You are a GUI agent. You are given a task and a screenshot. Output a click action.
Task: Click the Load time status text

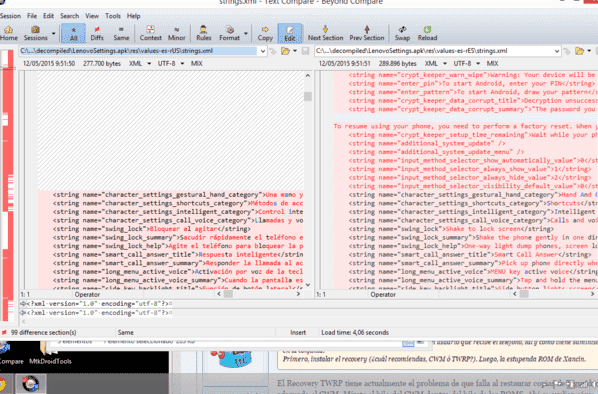tap(355, 333)
